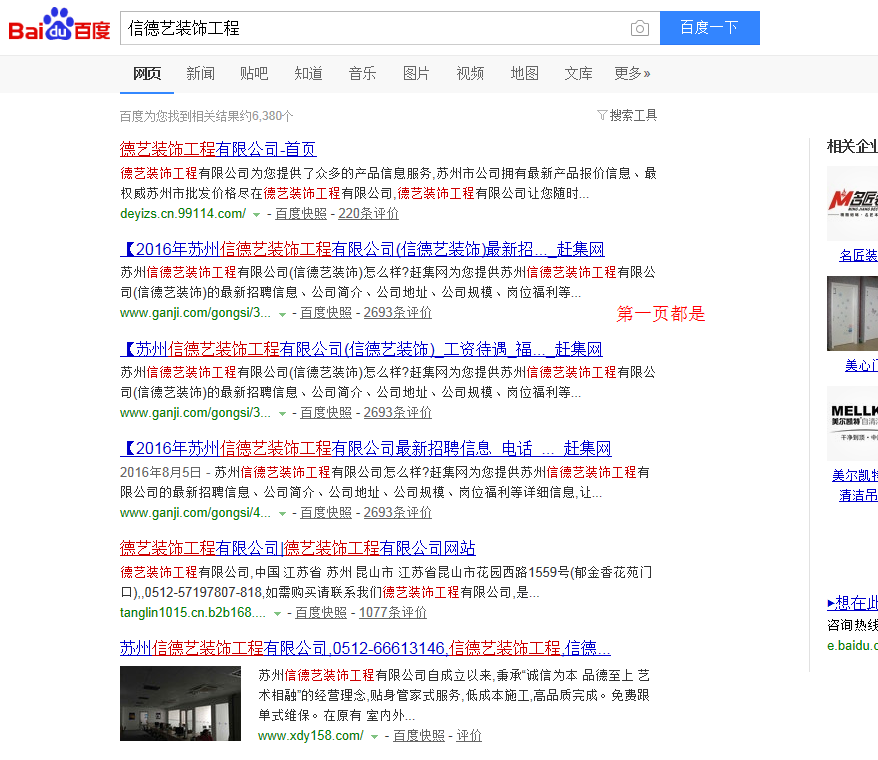The width and height of the screenshot is (878, 760).
Task: Click 百度为您找到相关结果约6,380个 count text
Action: tap(207, 116)
